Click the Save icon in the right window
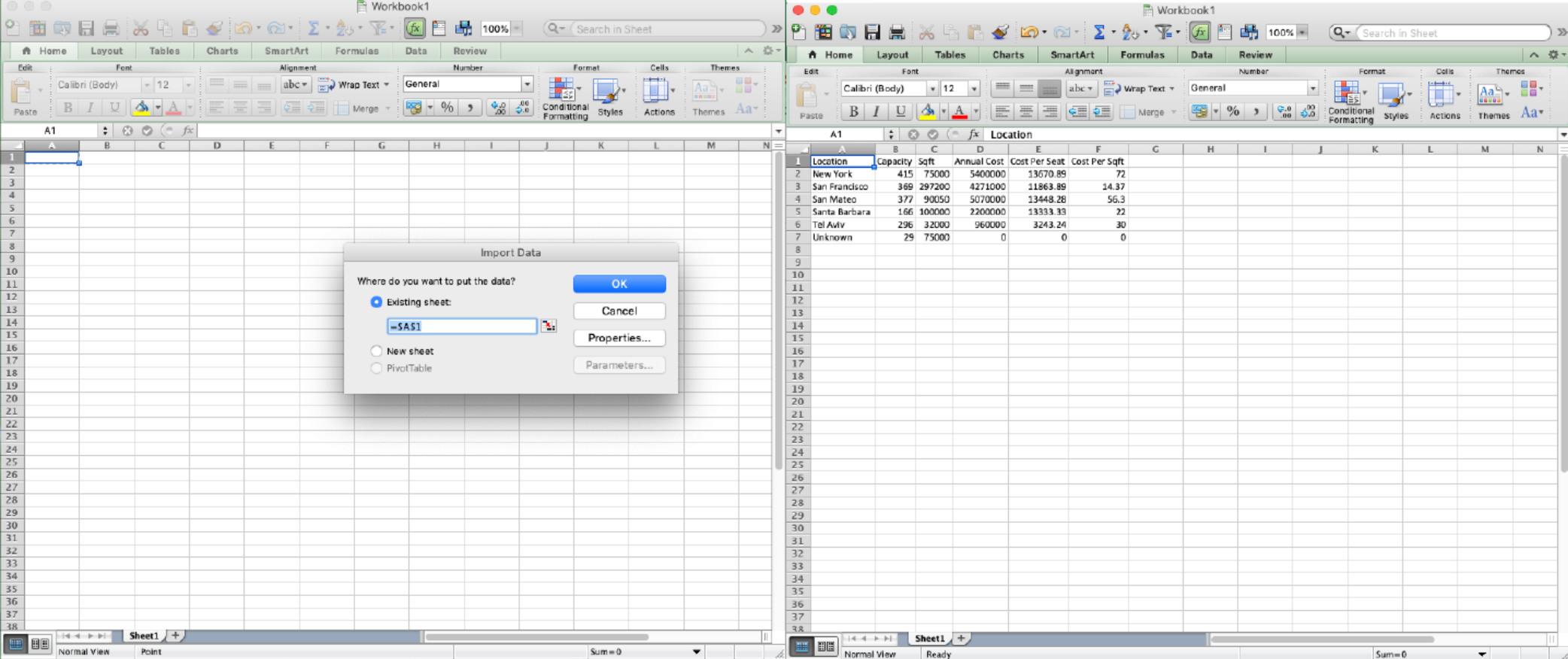The width and height of the screenshot is (1568, 659). pos(872,32)
